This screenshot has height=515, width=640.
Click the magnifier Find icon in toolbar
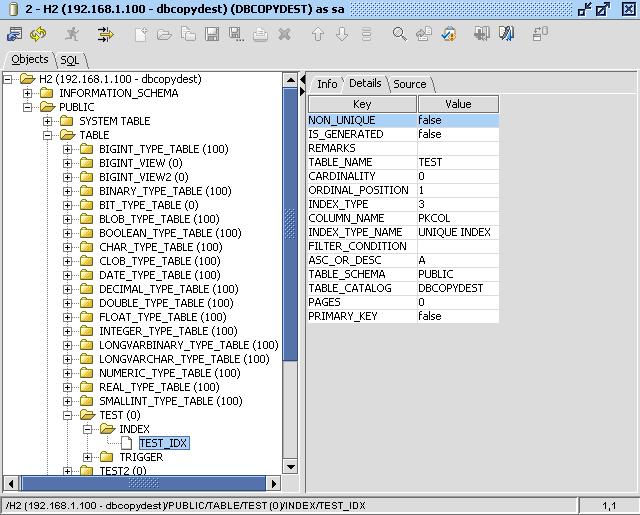399,34
